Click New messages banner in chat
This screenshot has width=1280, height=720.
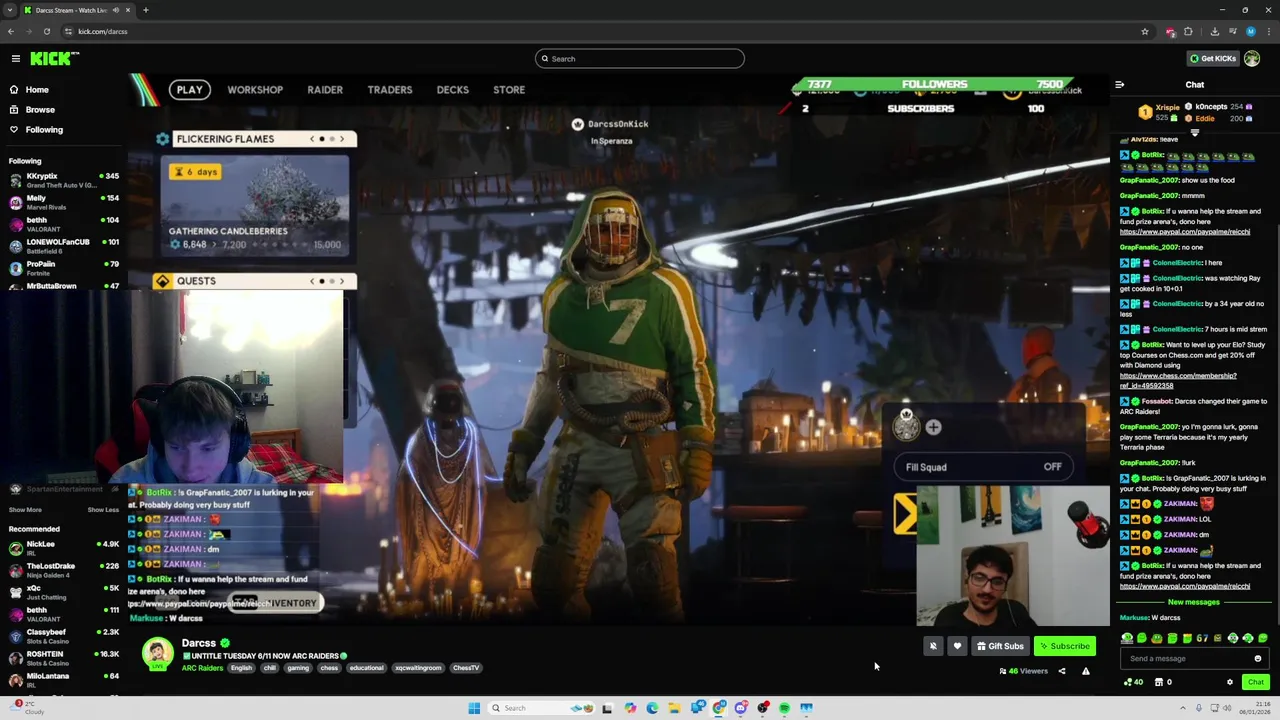[1194, 602]
